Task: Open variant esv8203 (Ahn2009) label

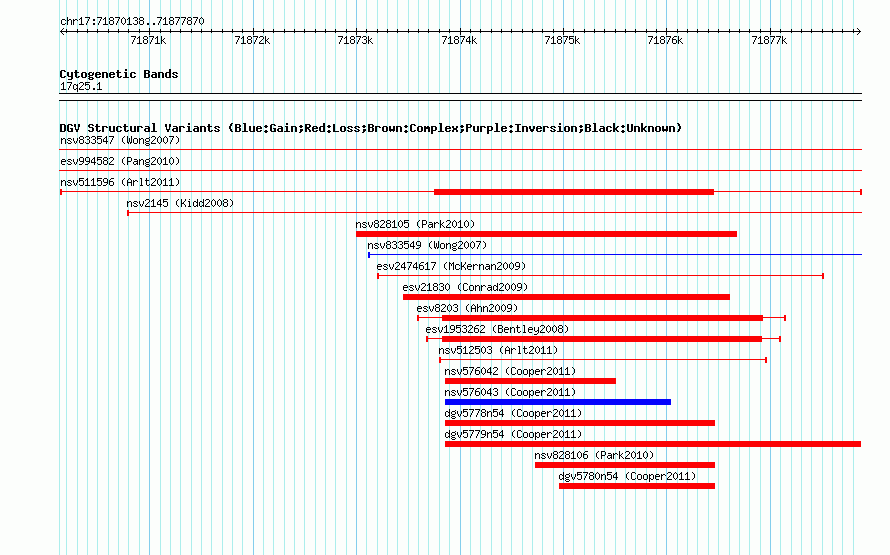Action: [467, 308]
